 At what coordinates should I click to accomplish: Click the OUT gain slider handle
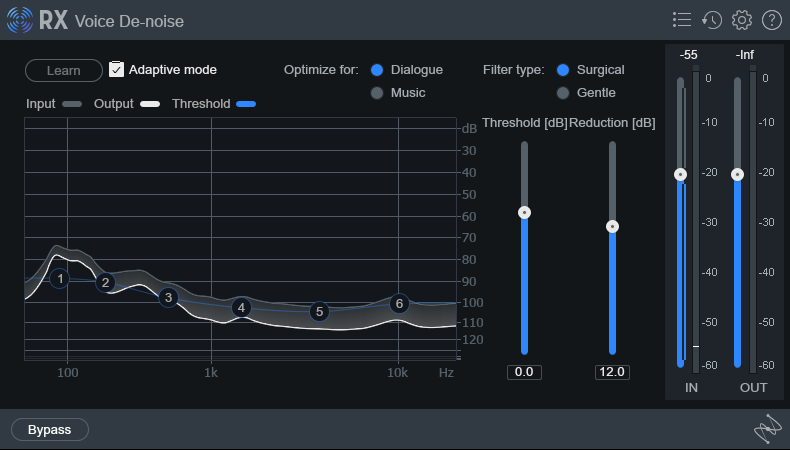[738, 174]
